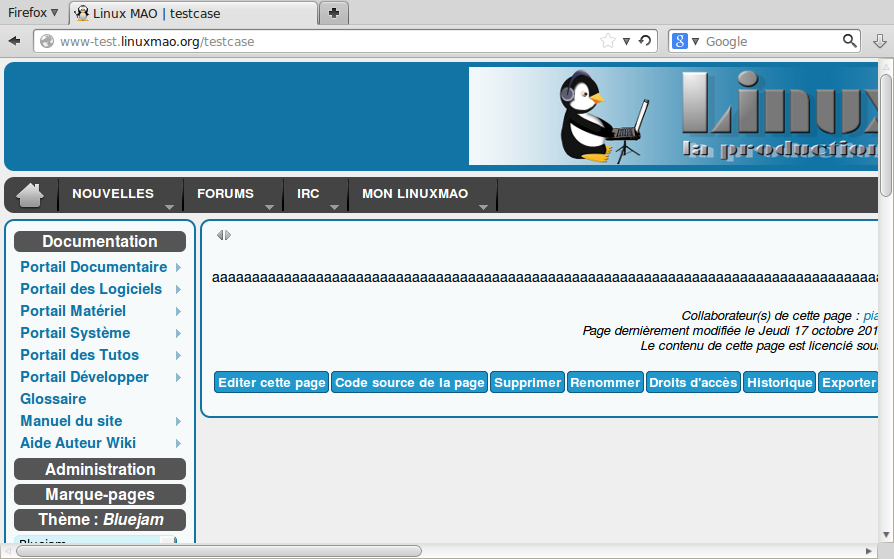894x559 pixels.
Task: Open Portail Système link
Action: (x=75, y=333)
